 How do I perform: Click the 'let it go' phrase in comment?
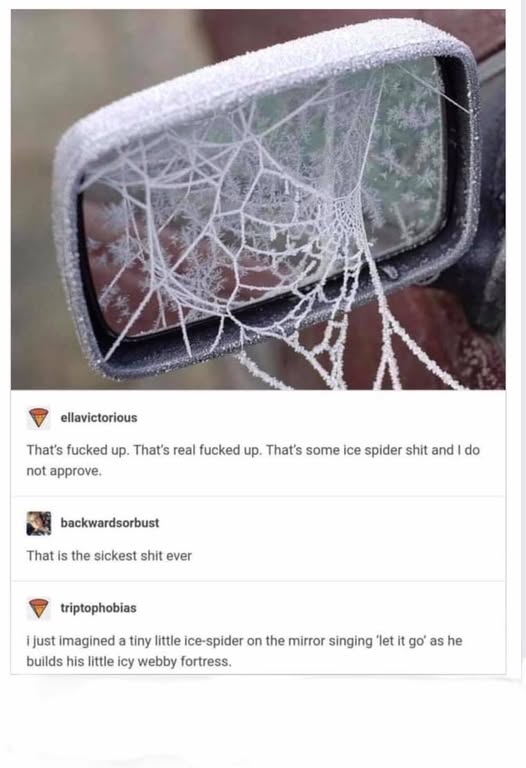click(401, 641)
